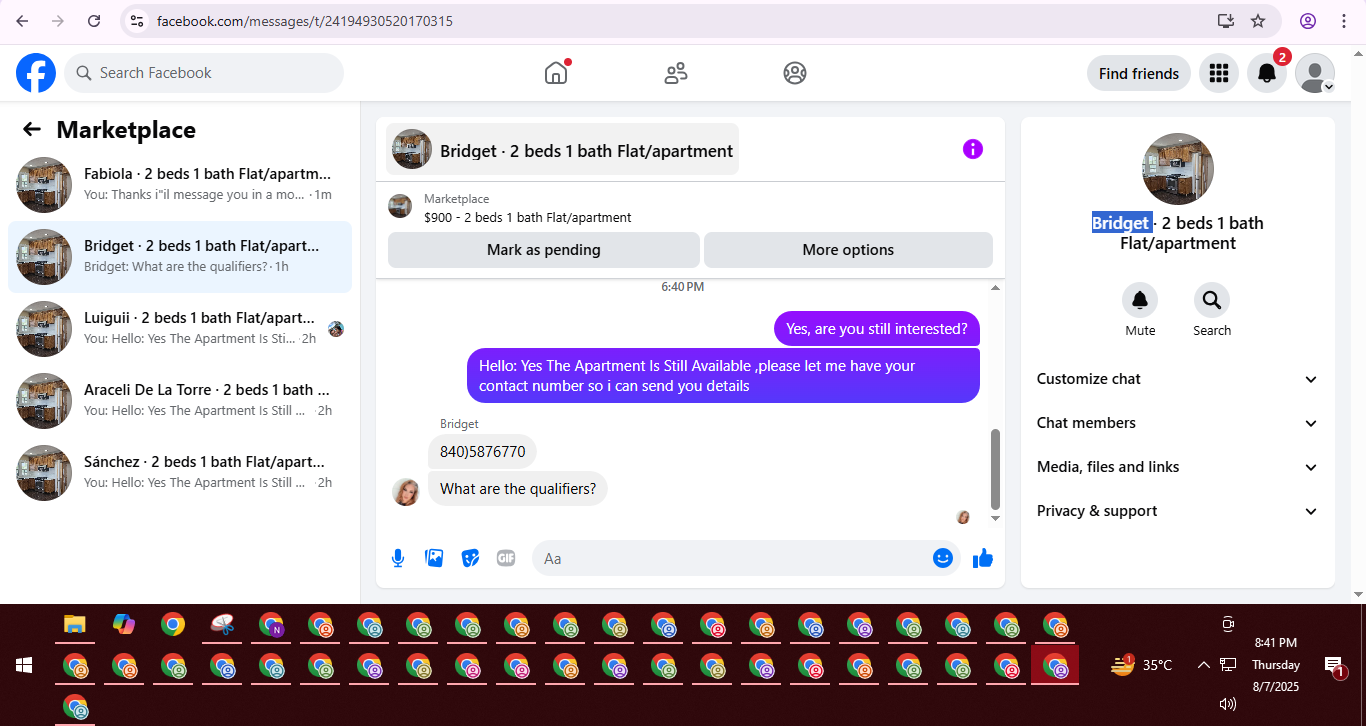Click the install app icon in address bar
This screenshot has height=726, width=1366.
[1226, 20]
